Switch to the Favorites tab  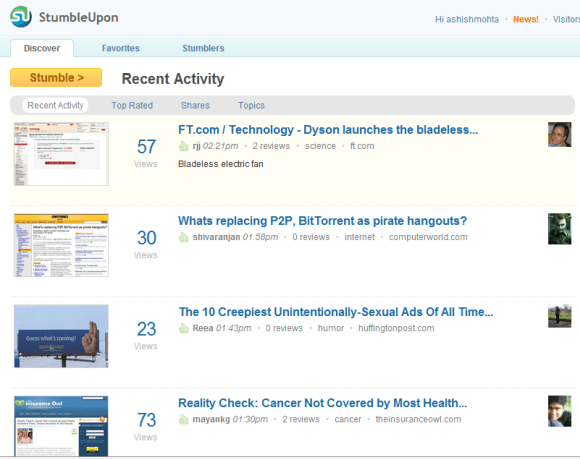tap(121, 48)
